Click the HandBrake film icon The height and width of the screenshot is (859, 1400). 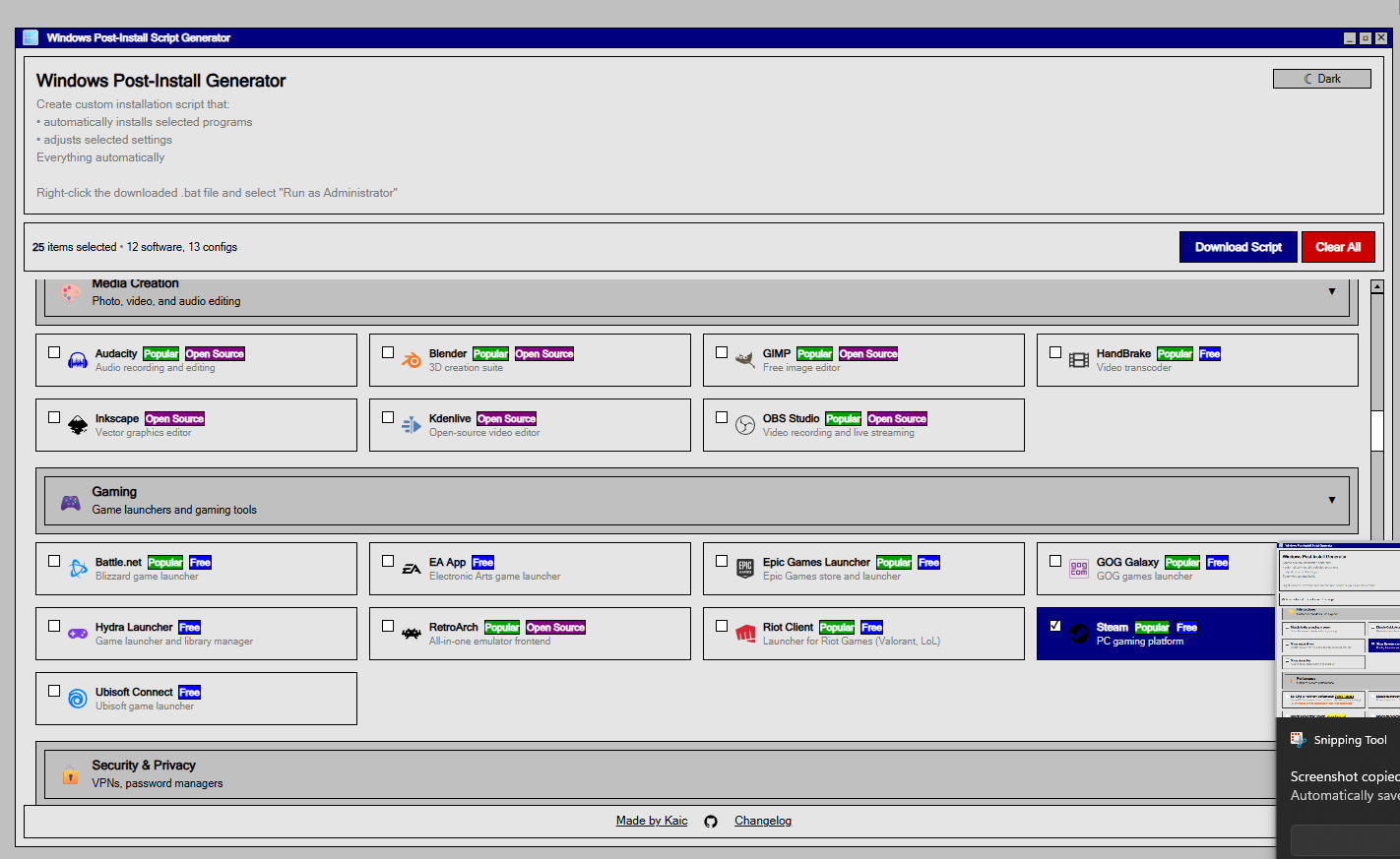click(x=1079, y=361)
